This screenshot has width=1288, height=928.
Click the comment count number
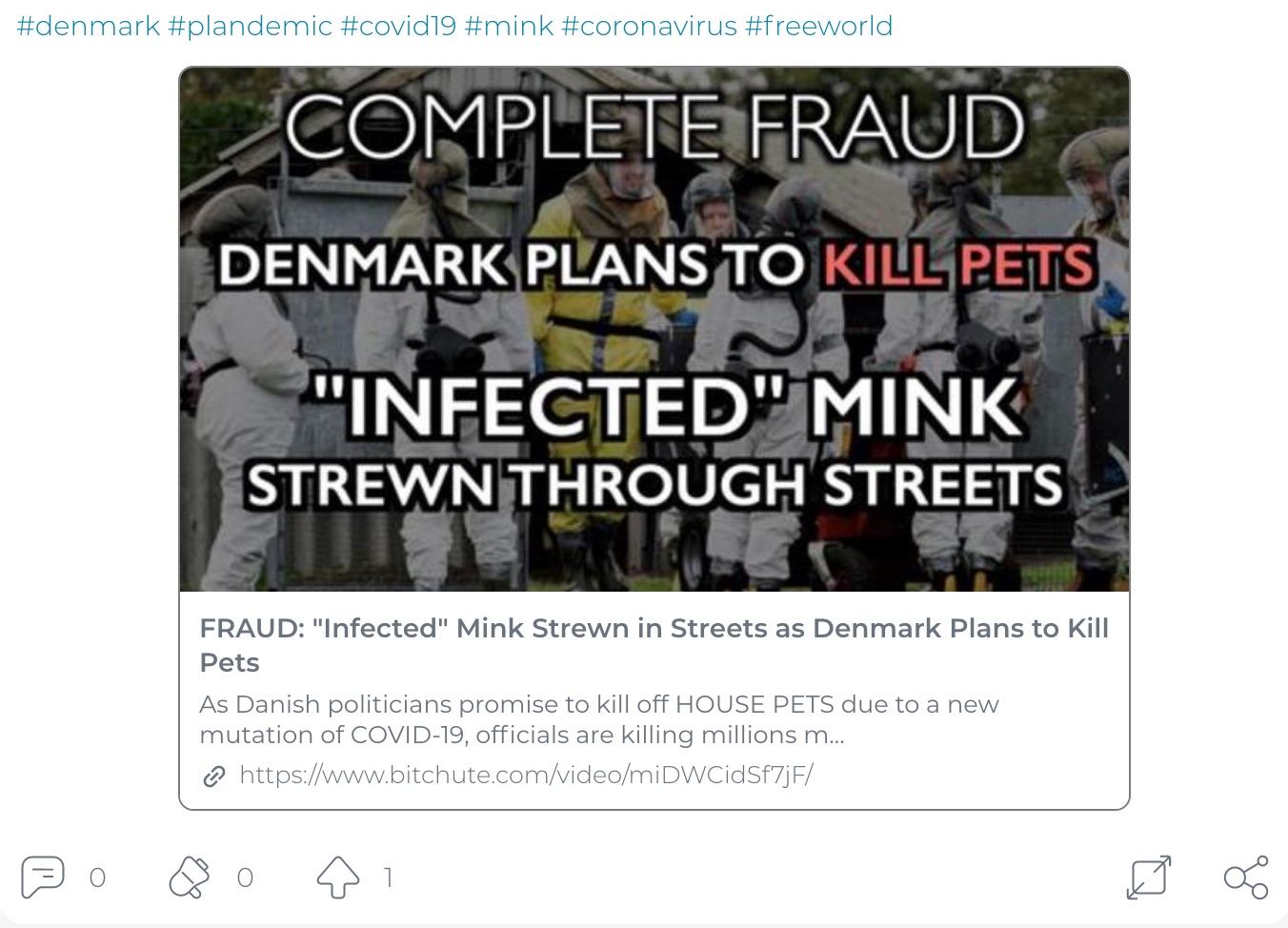click(97, 878)
